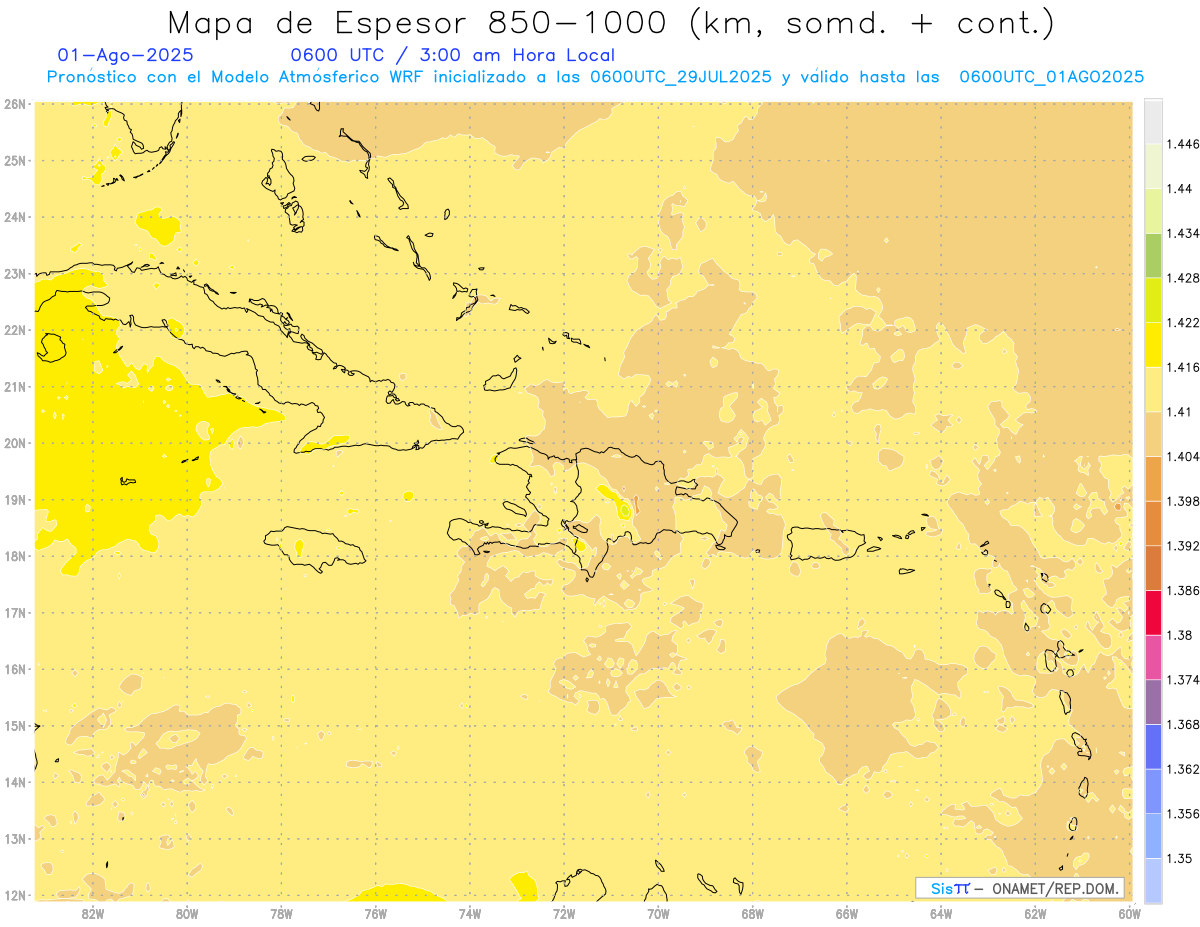This screenshot has height=927, width=1200.
Task: Pick the blue swatch between 1.362 and 1.368
Action: click(1153, 747)
